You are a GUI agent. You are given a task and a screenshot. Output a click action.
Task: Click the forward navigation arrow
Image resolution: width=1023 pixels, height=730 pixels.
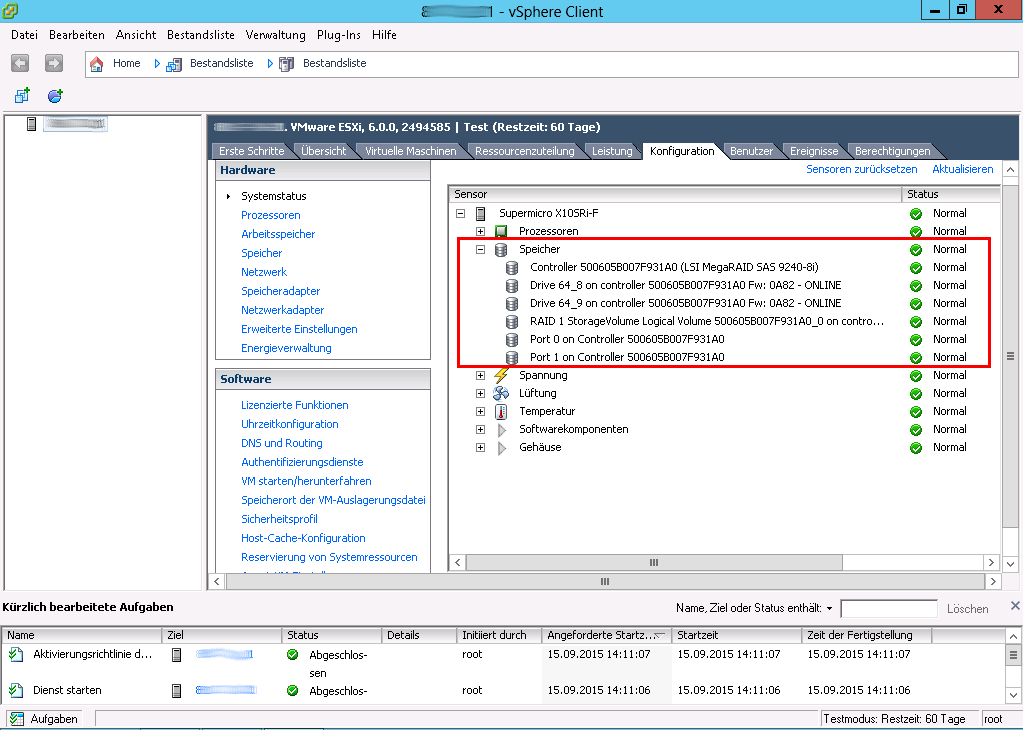click(x=53, y=63)
